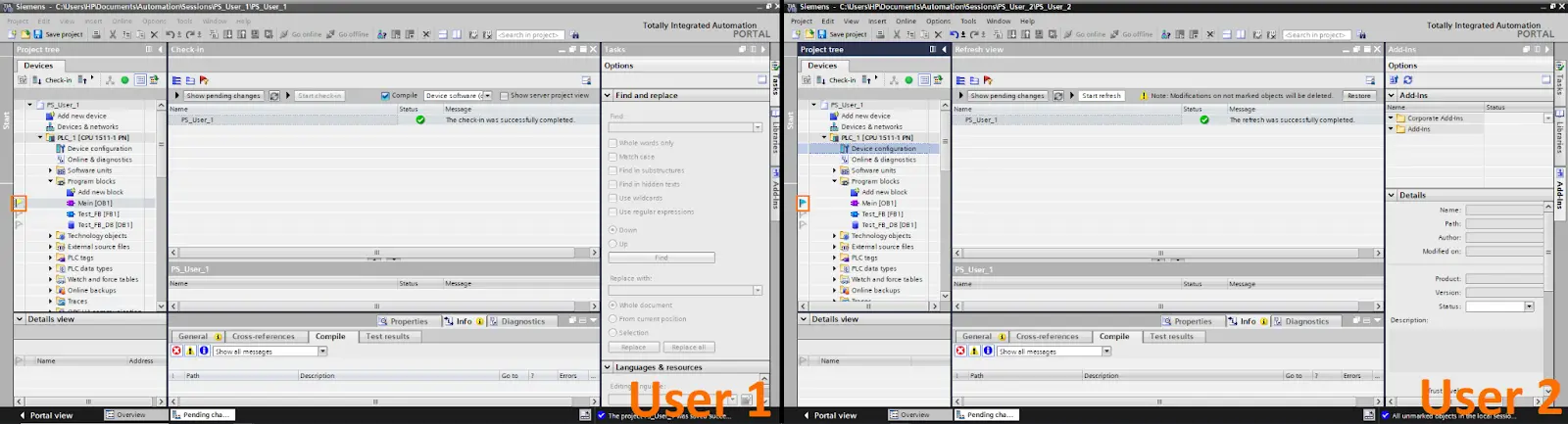
Task: Click the red flag icon in PS_User_1 Check-in editor
Action: tap(204, 80)
